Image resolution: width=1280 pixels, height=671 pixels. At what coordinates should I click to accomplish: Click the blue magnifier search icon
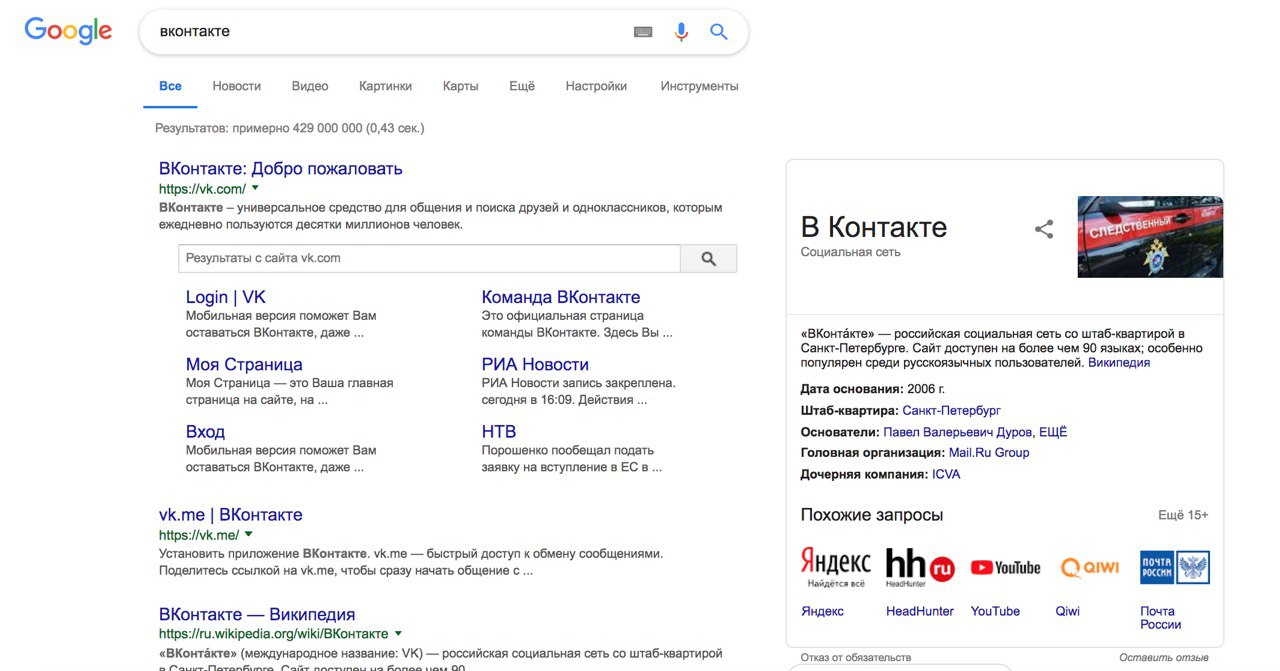(x=719, y=32)
